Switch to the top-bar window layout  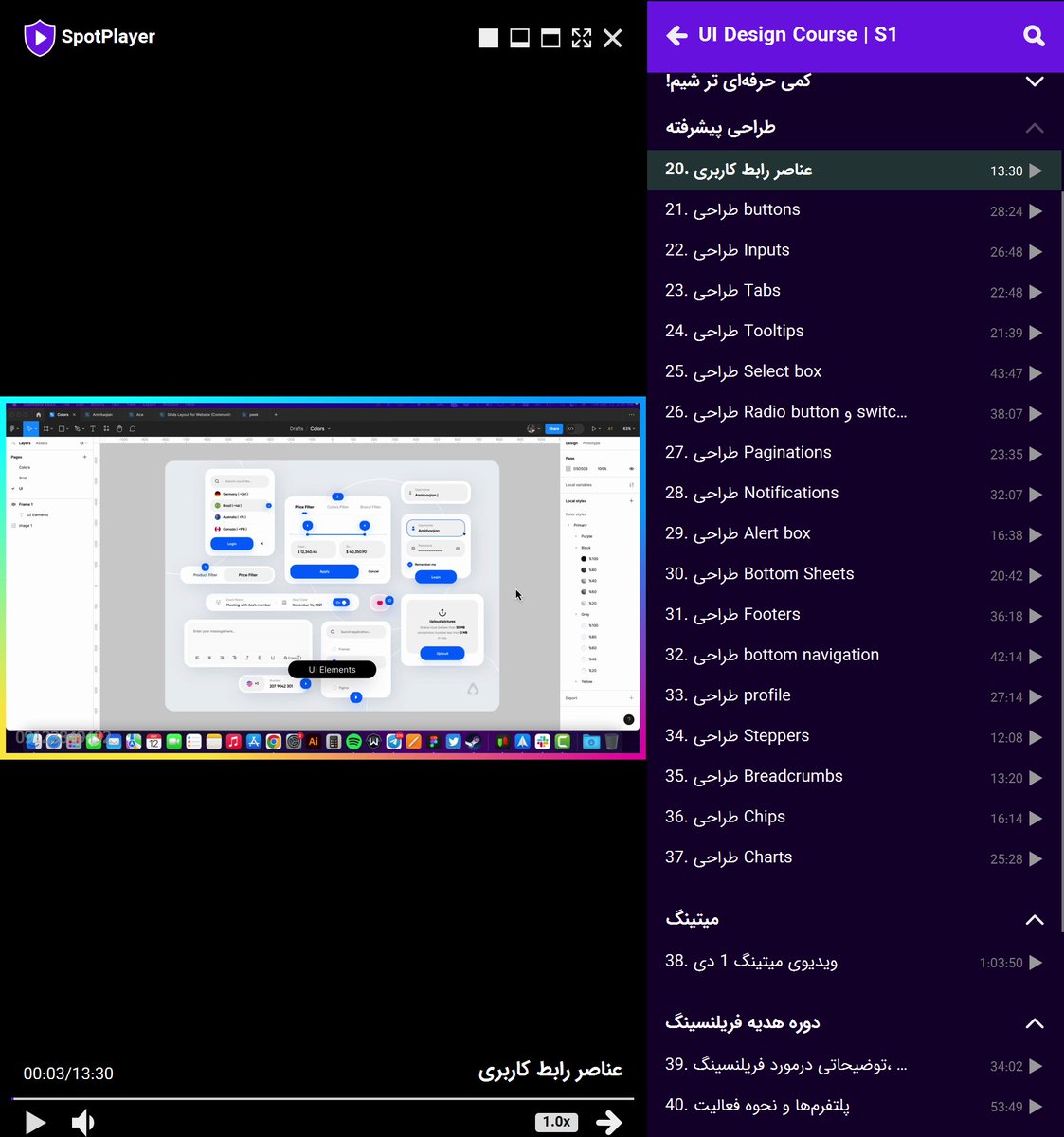550,38
